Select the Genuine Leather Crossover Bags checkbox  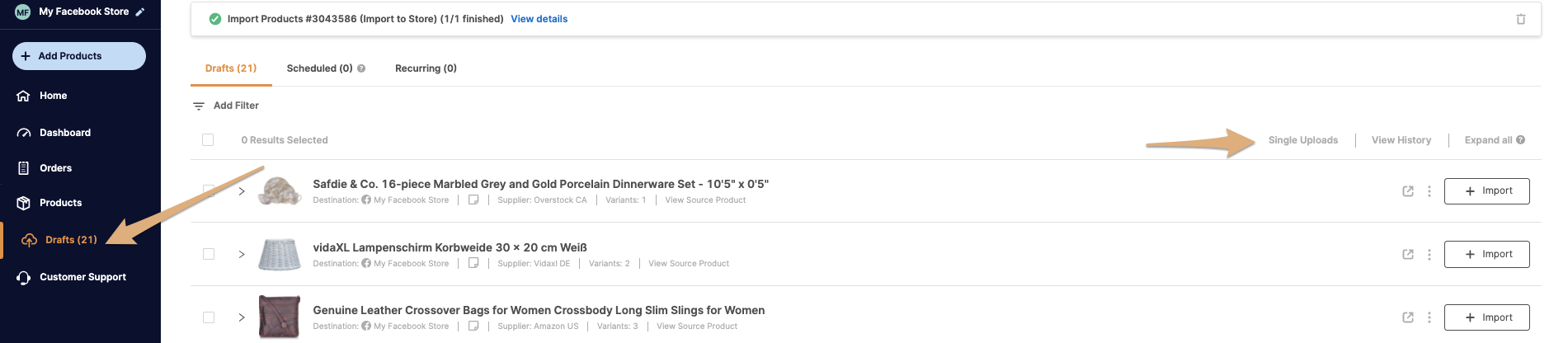(x=209, y=317)
